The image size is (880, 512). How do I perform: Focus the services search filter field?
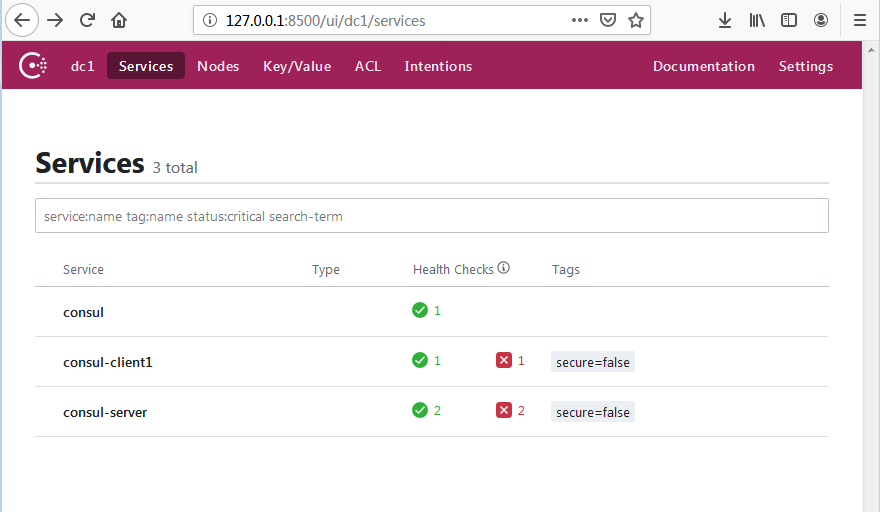click(x=432, y=216)
